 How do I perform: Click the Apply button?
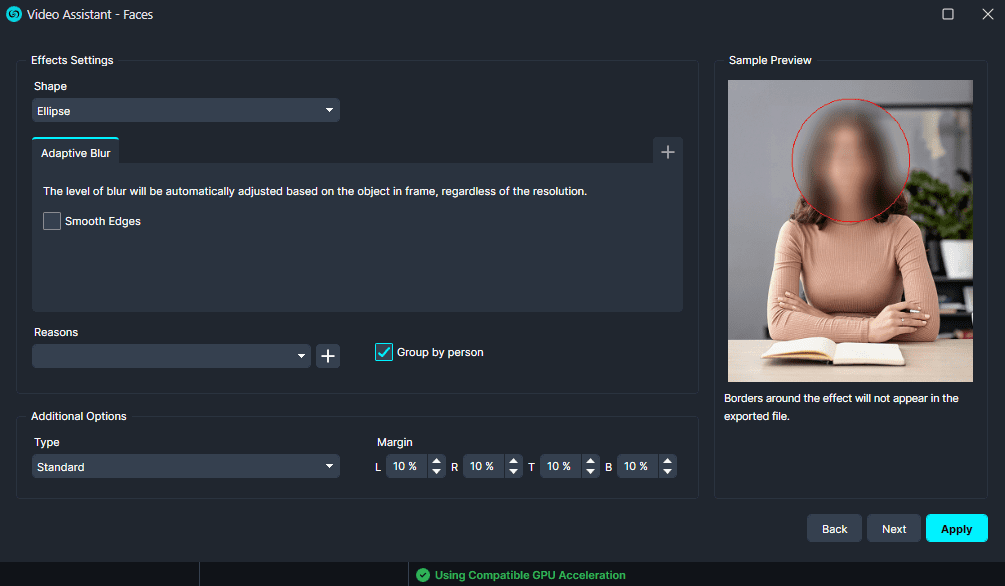[956, 528]
